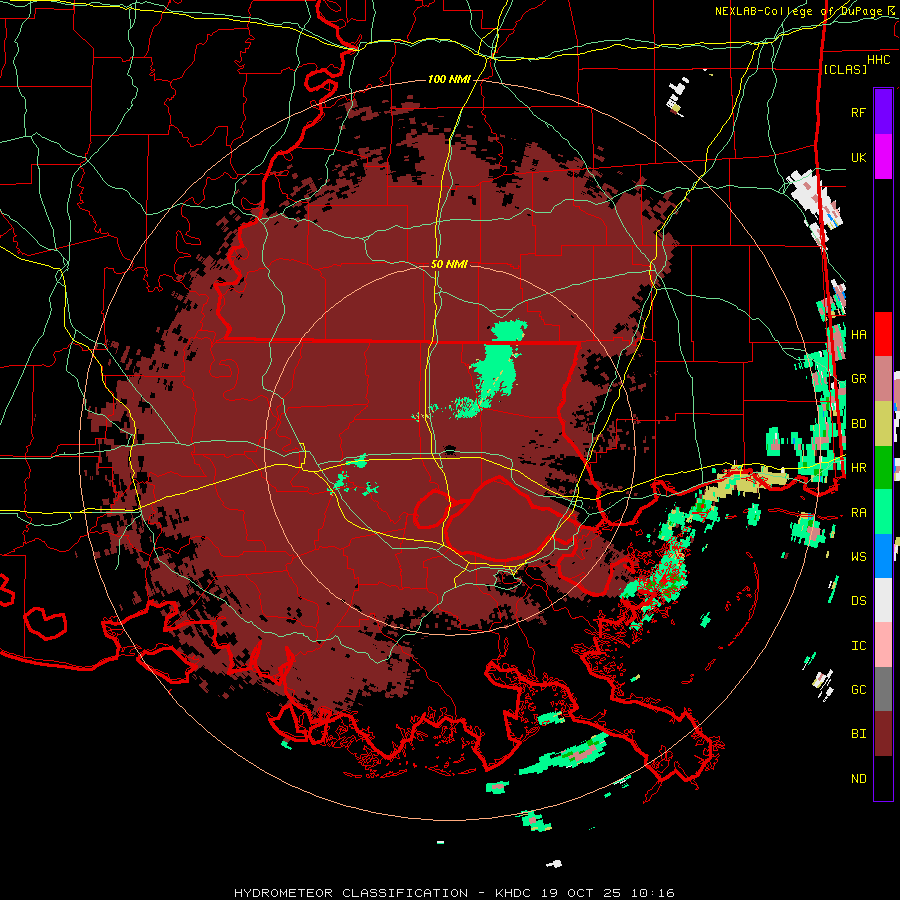Click the HA red legend swatch
900x900 pixels.
[883, 334]
